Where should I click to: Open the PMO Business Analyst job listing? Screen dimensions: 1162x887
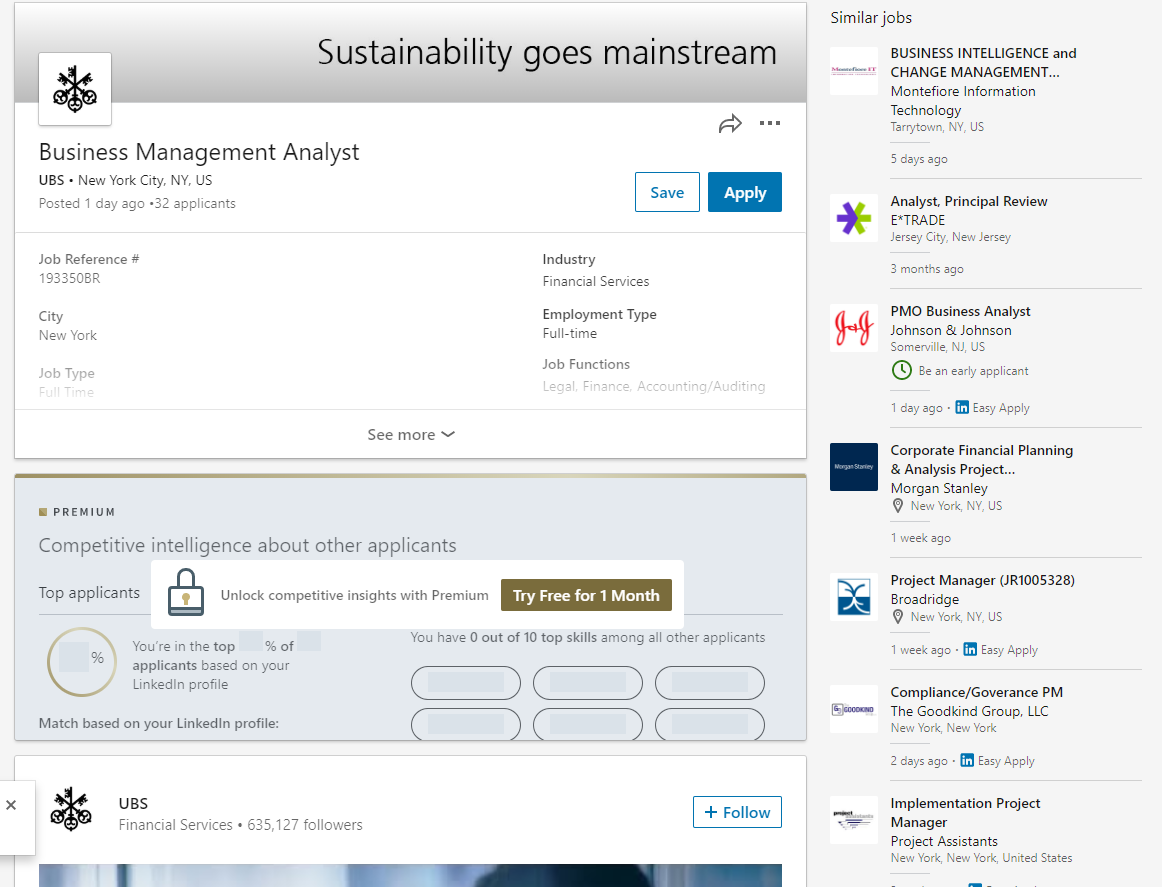click(x=960, y=311)
